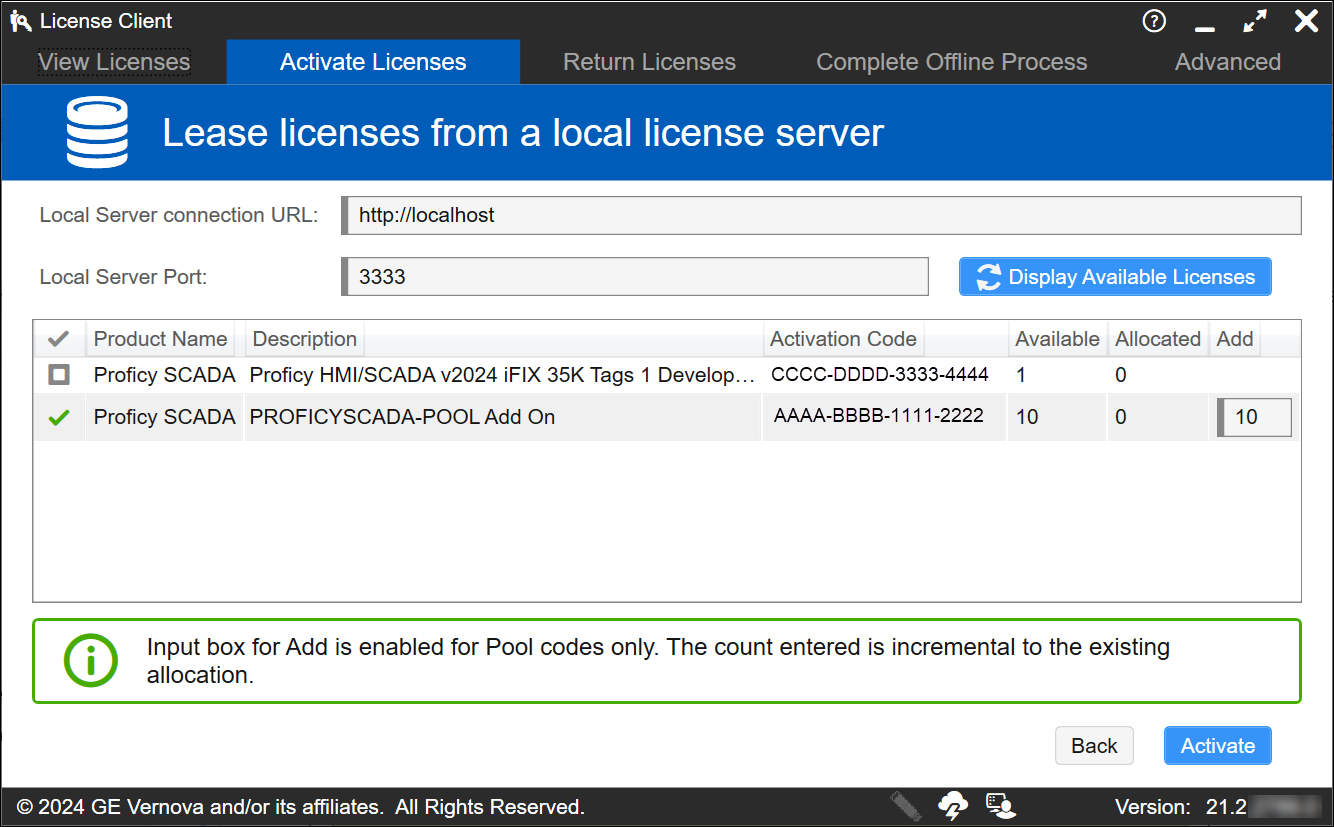The image size is (1334, 827).
Task: Click PROFICYSCADA-POOL Add On description
Action: pos(402,417)
